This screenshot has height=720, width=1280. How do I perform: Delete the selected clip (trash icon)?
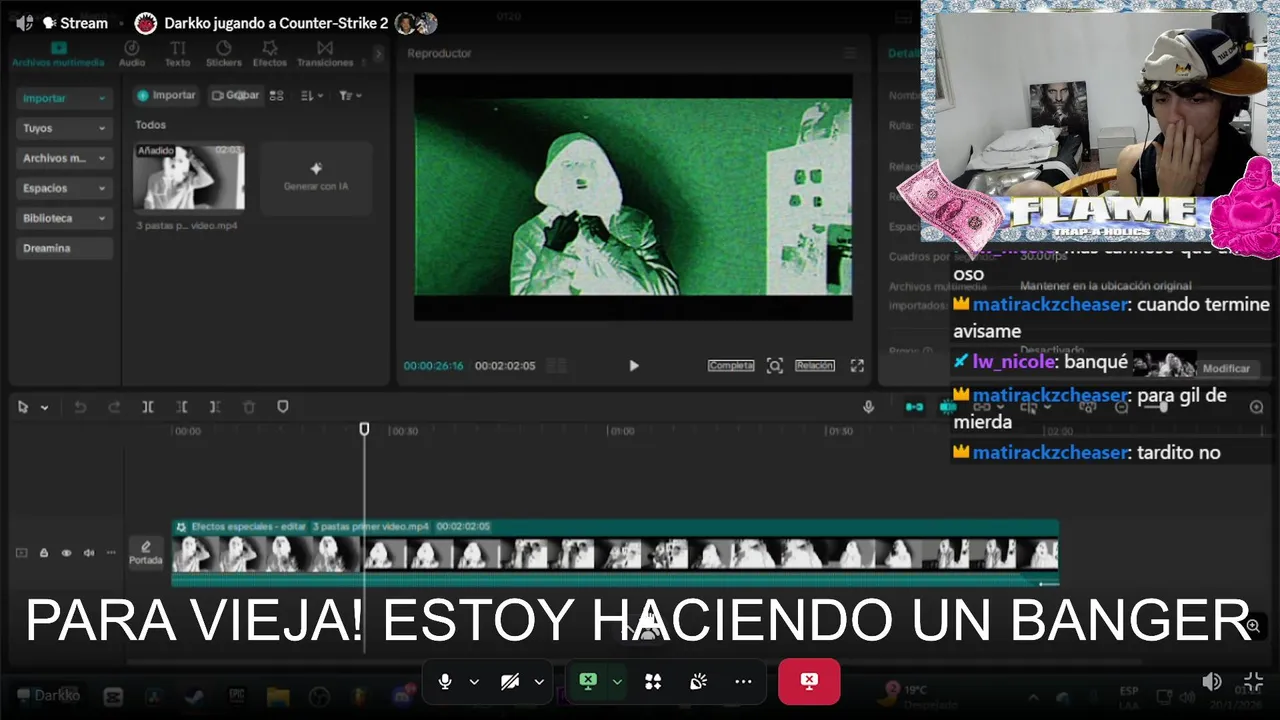coord(249,407)
